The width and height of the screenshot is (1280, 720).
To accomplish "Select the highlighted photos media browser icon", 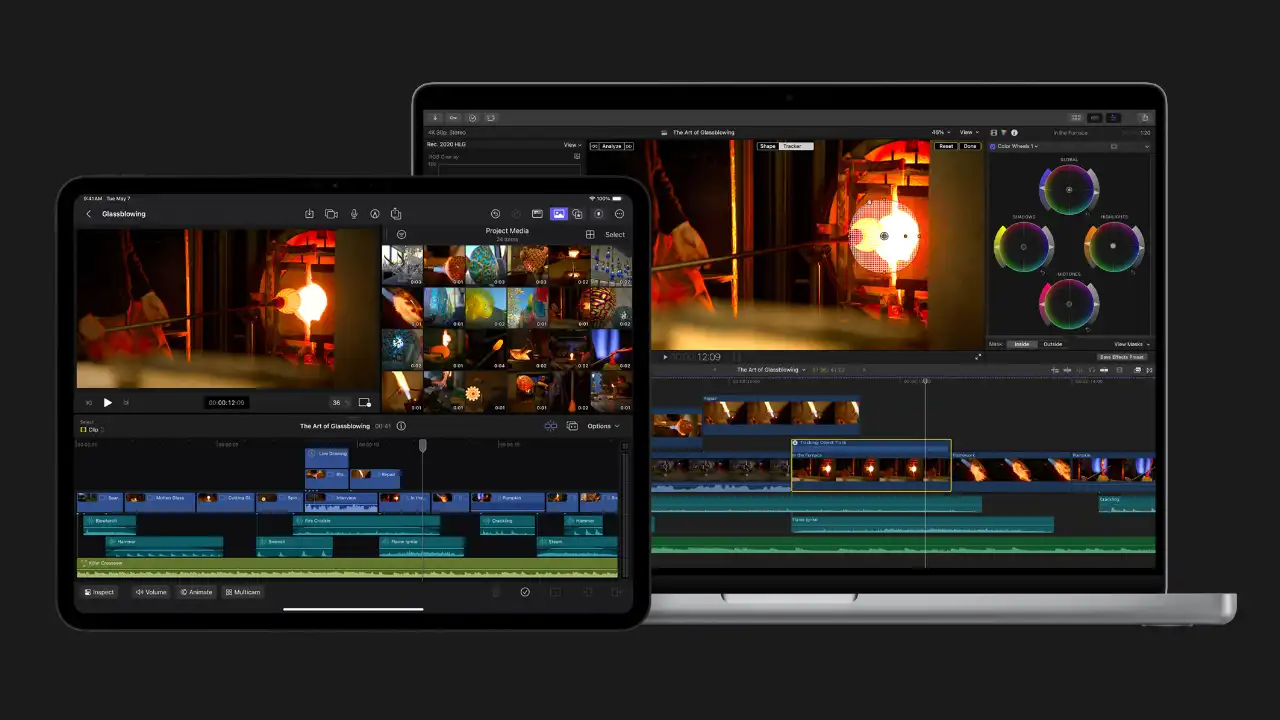I will pos(558,214).
